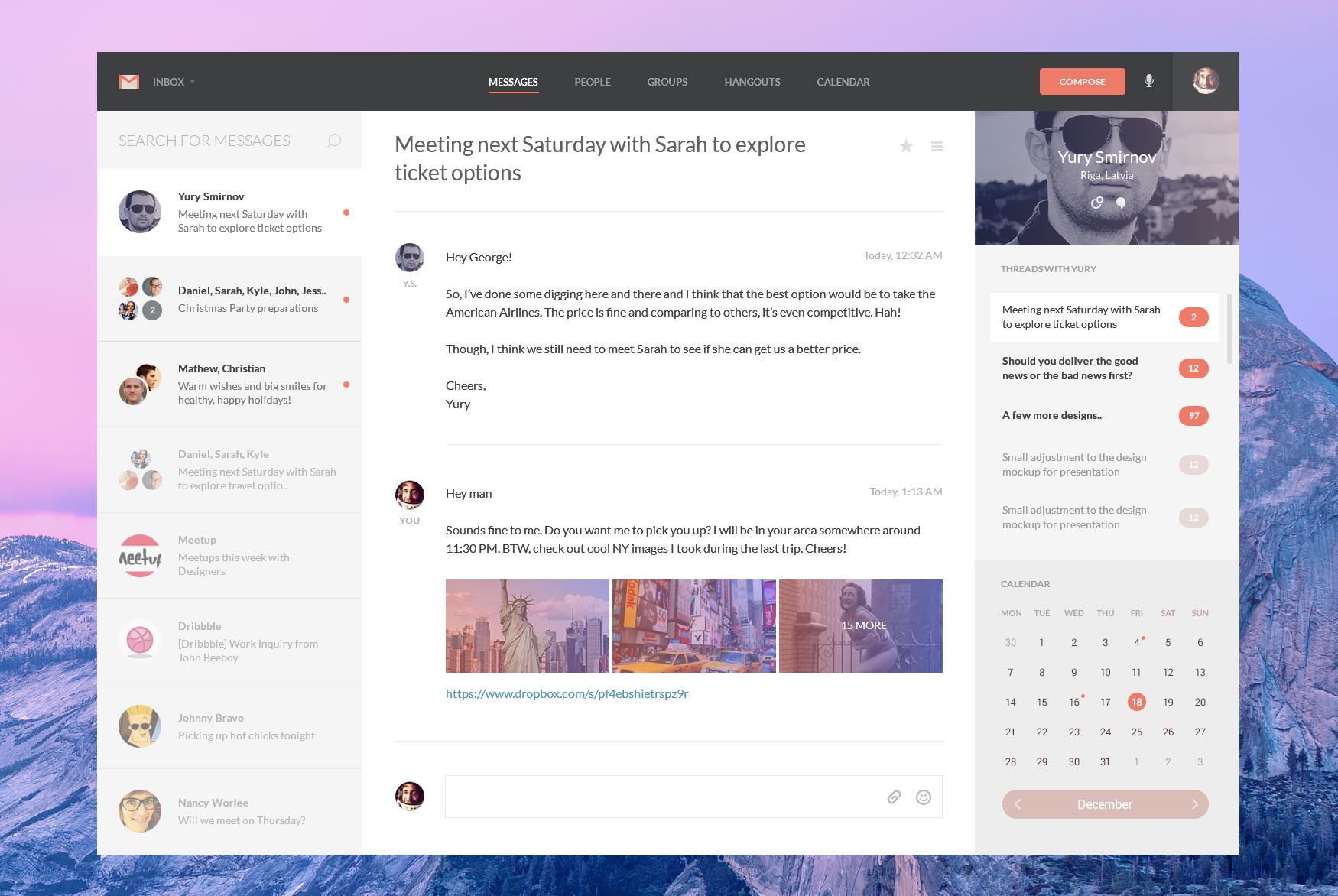The width and height of the screenshot is (1338, 896).
Task: Click the link icon on Yury's profile
Action: 1096,203
